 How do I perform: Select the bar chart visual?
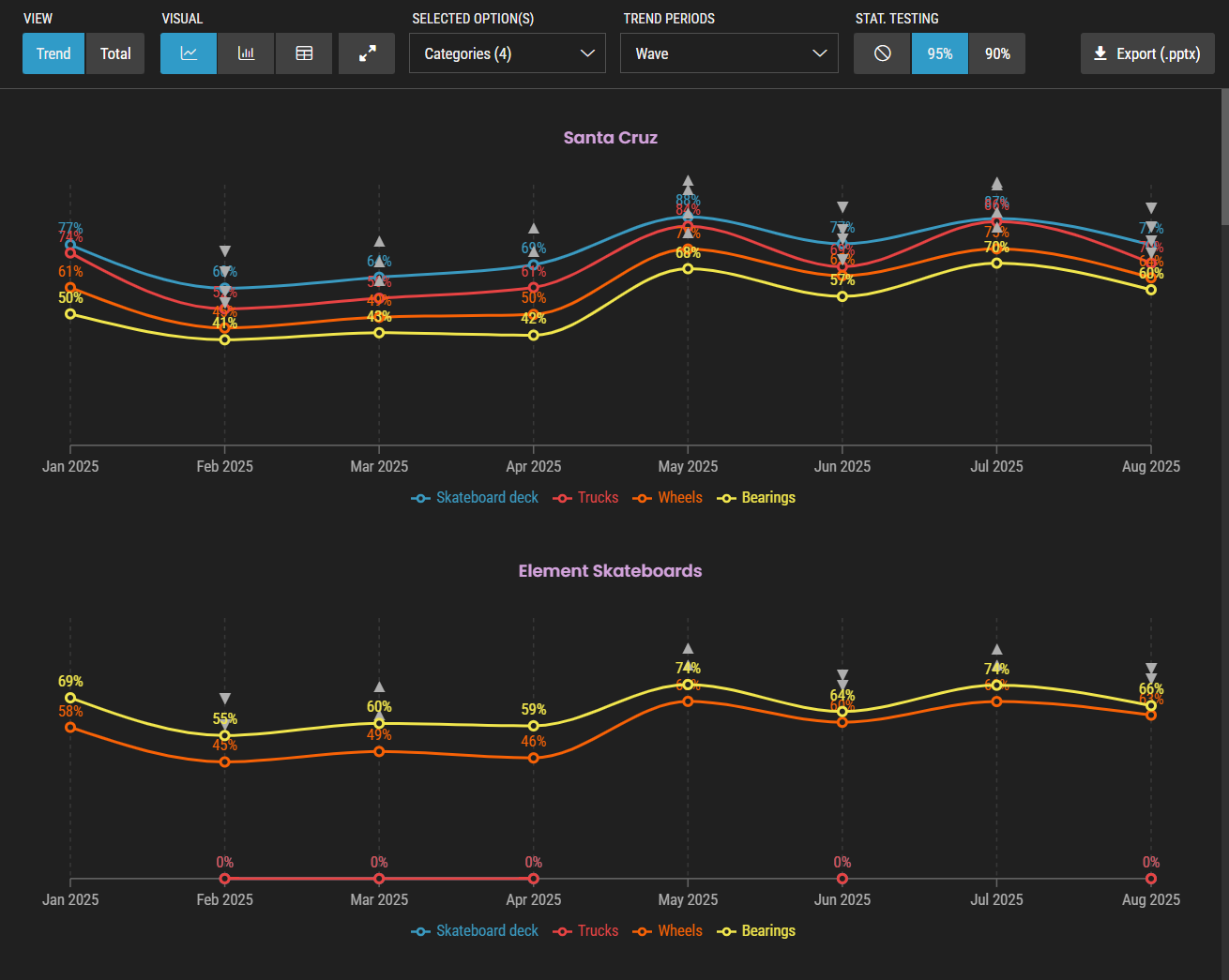(x=246, y=53)
